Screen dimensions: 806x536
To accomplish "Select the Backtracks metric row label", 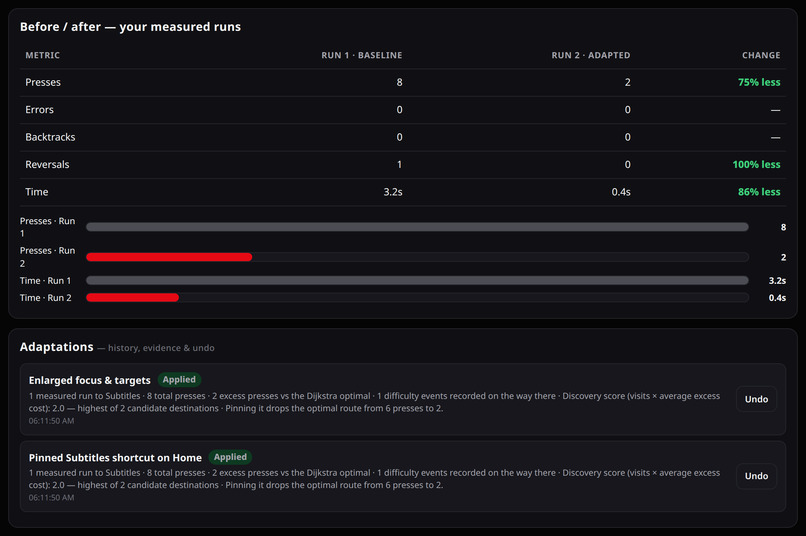I will [50, 137].
